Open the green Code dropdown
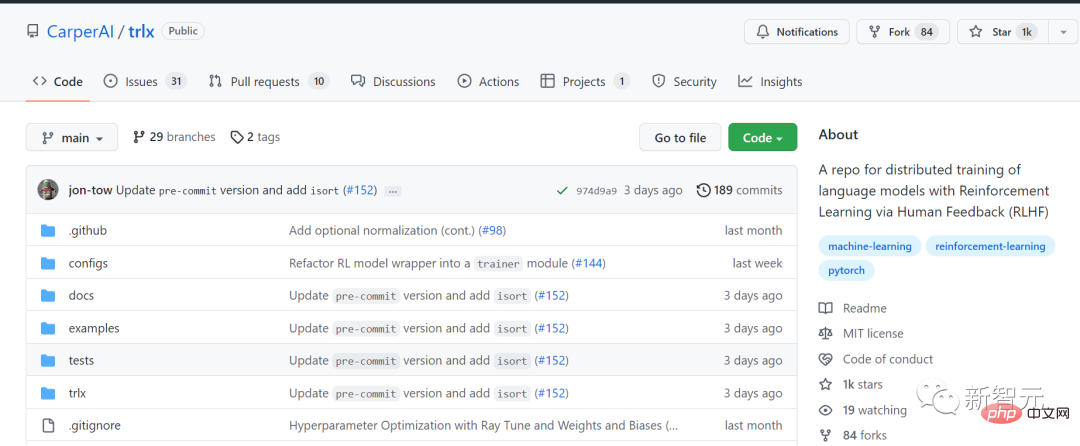Image resolution: width=1080 pixels, height=446 pixels. click(x=762, y=138)
